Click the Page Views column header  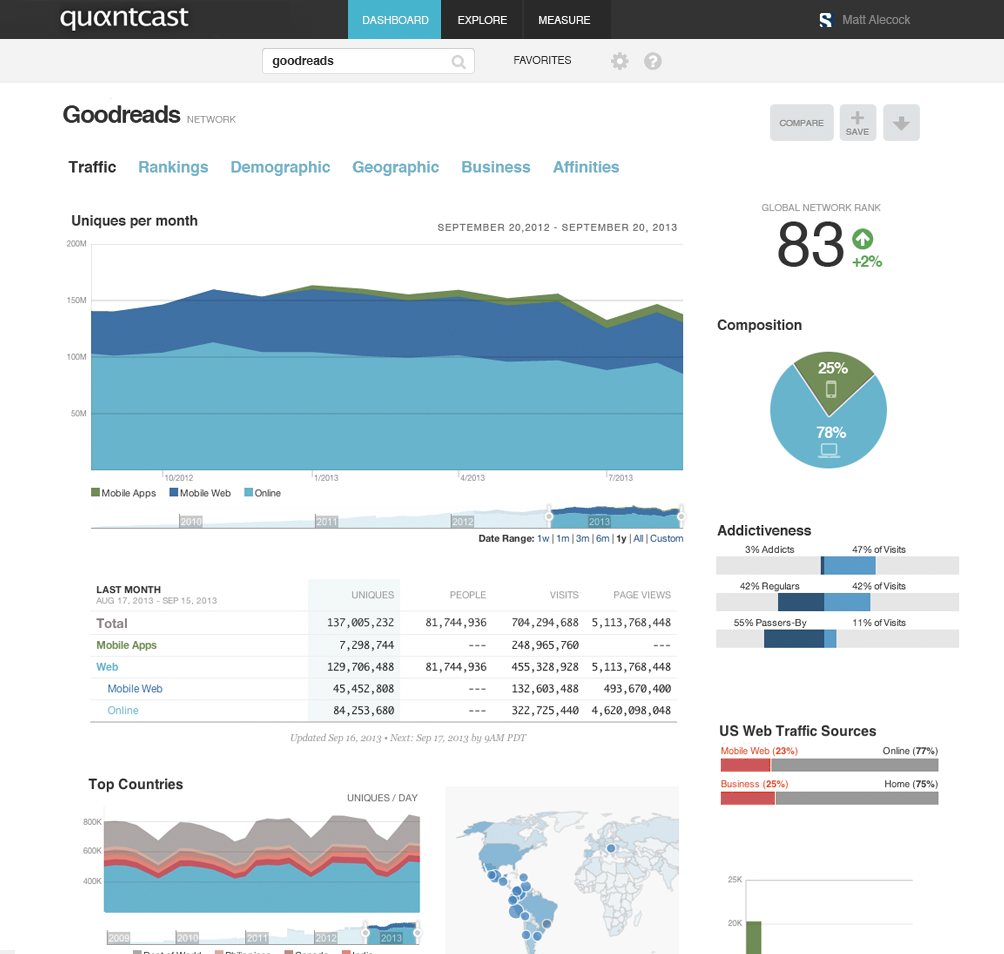[x=642, y=595]
